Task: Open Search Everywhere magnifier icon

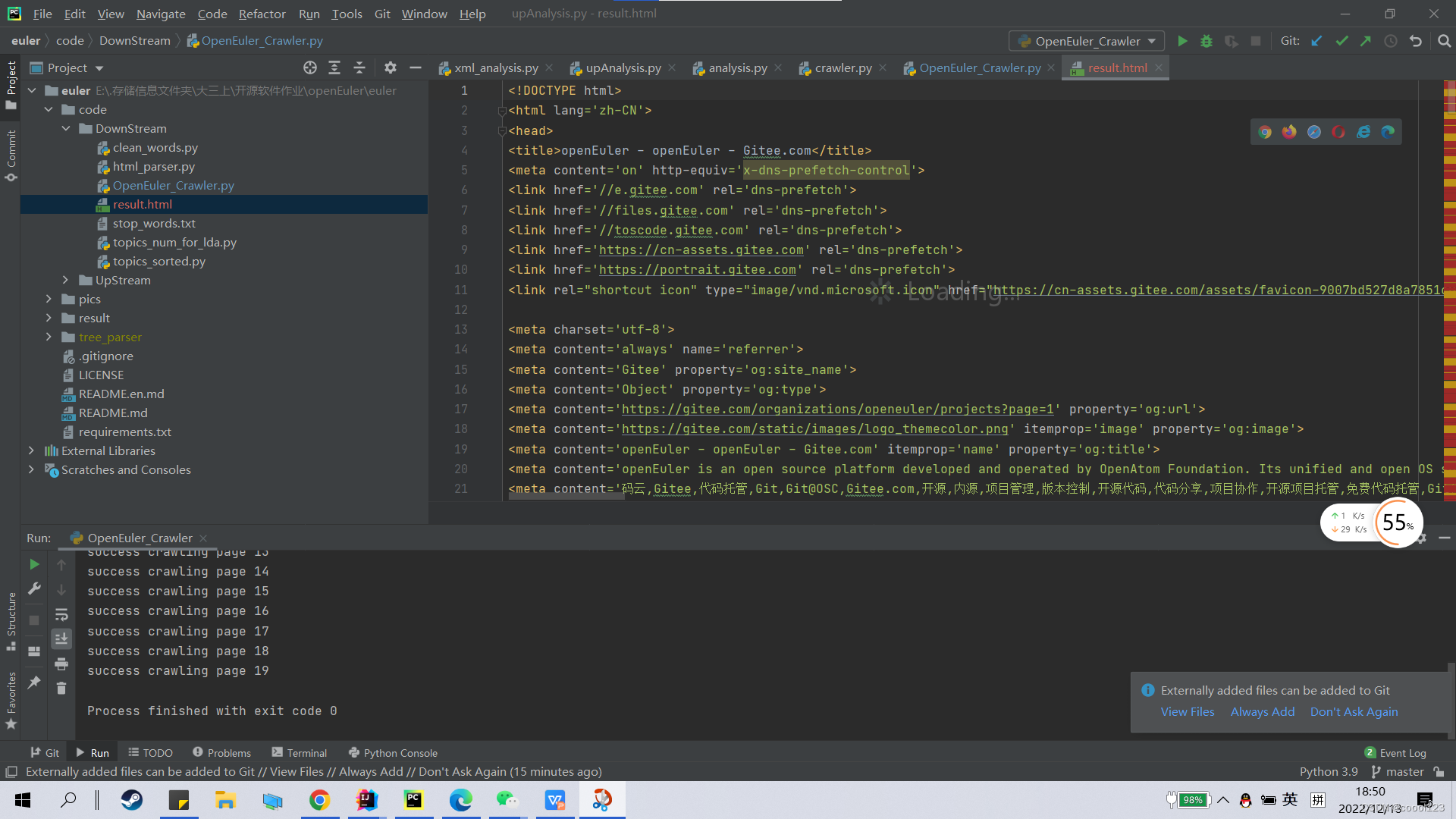Action: tap(1444, 41)
